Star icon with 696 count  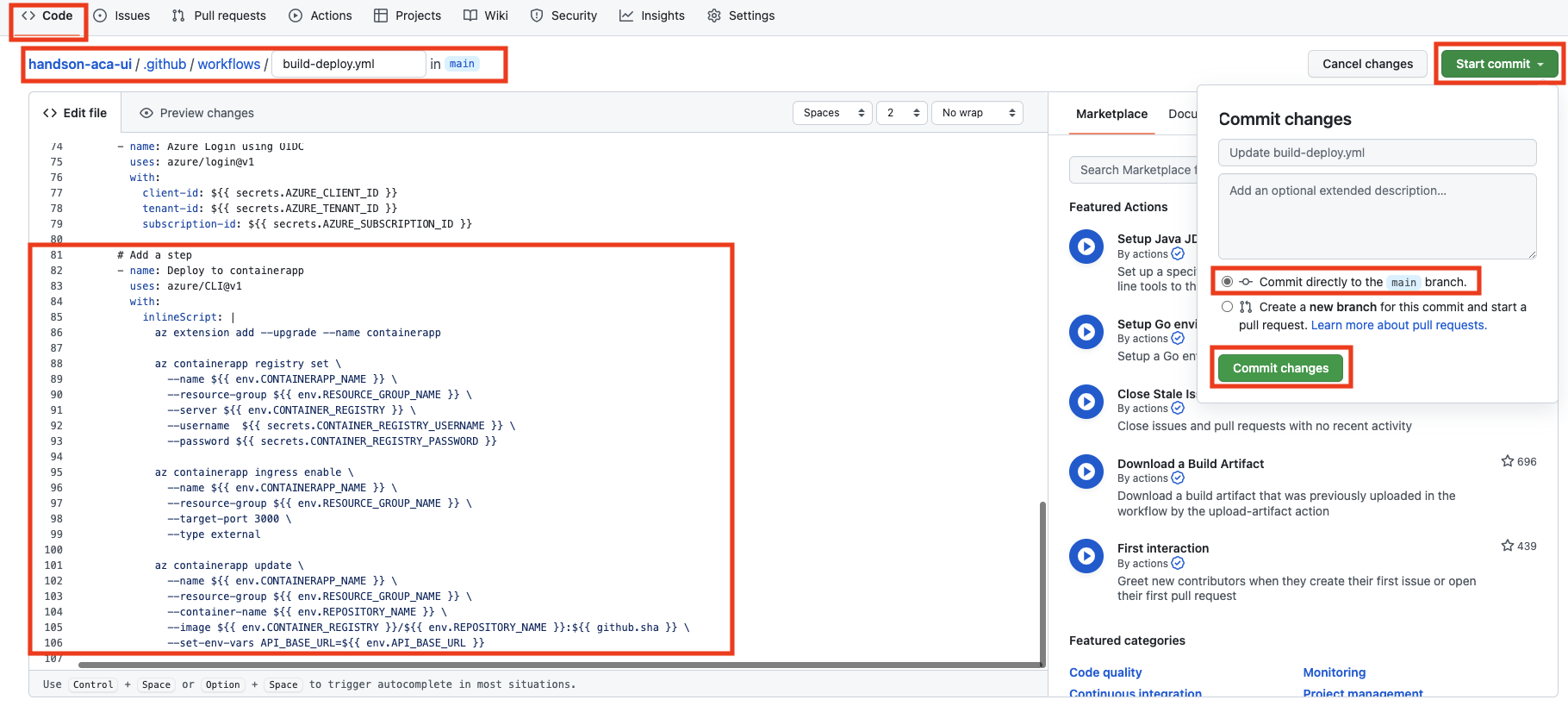[1508, 461]
